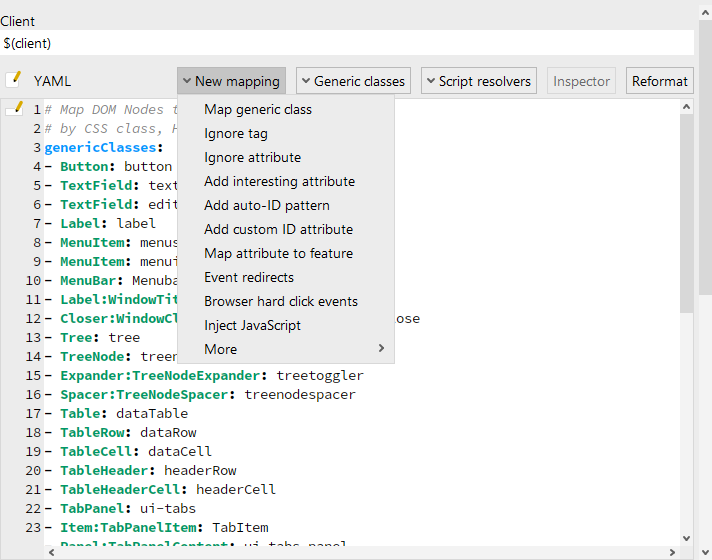Click the Inspector button

(581, 81)
